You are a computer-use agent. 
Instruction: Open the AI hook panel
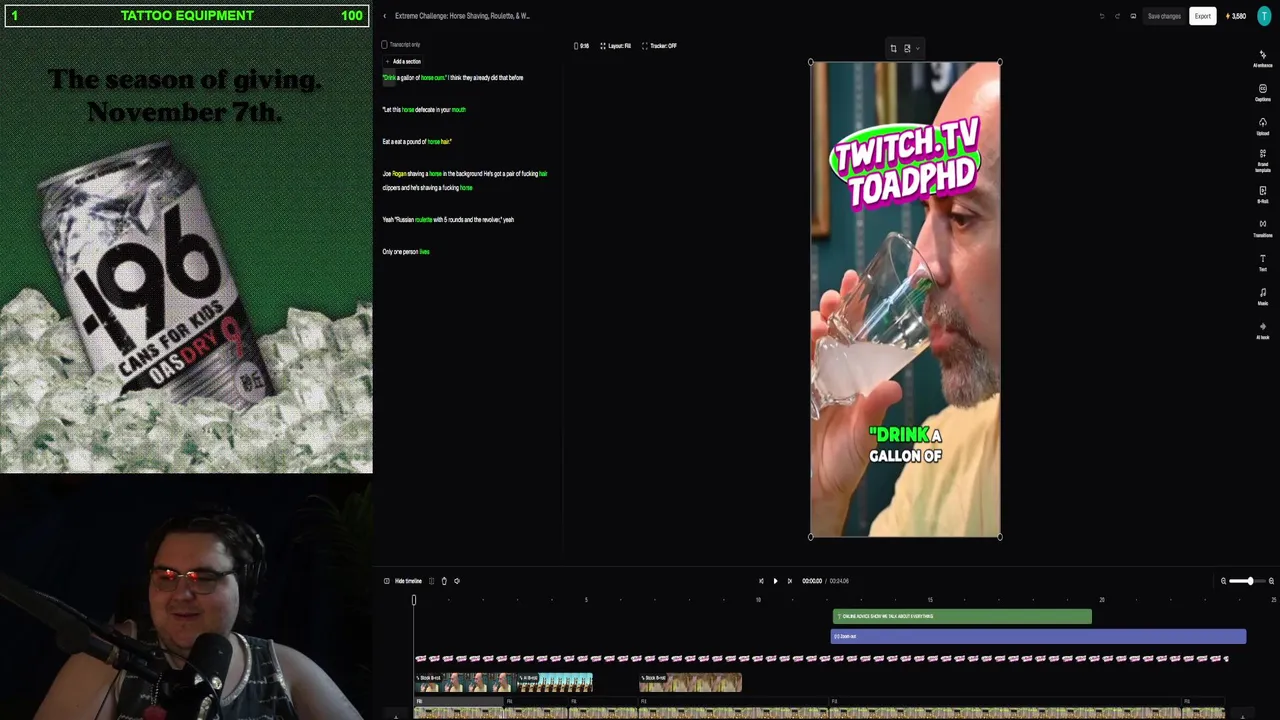click(x=1262, y=330)
